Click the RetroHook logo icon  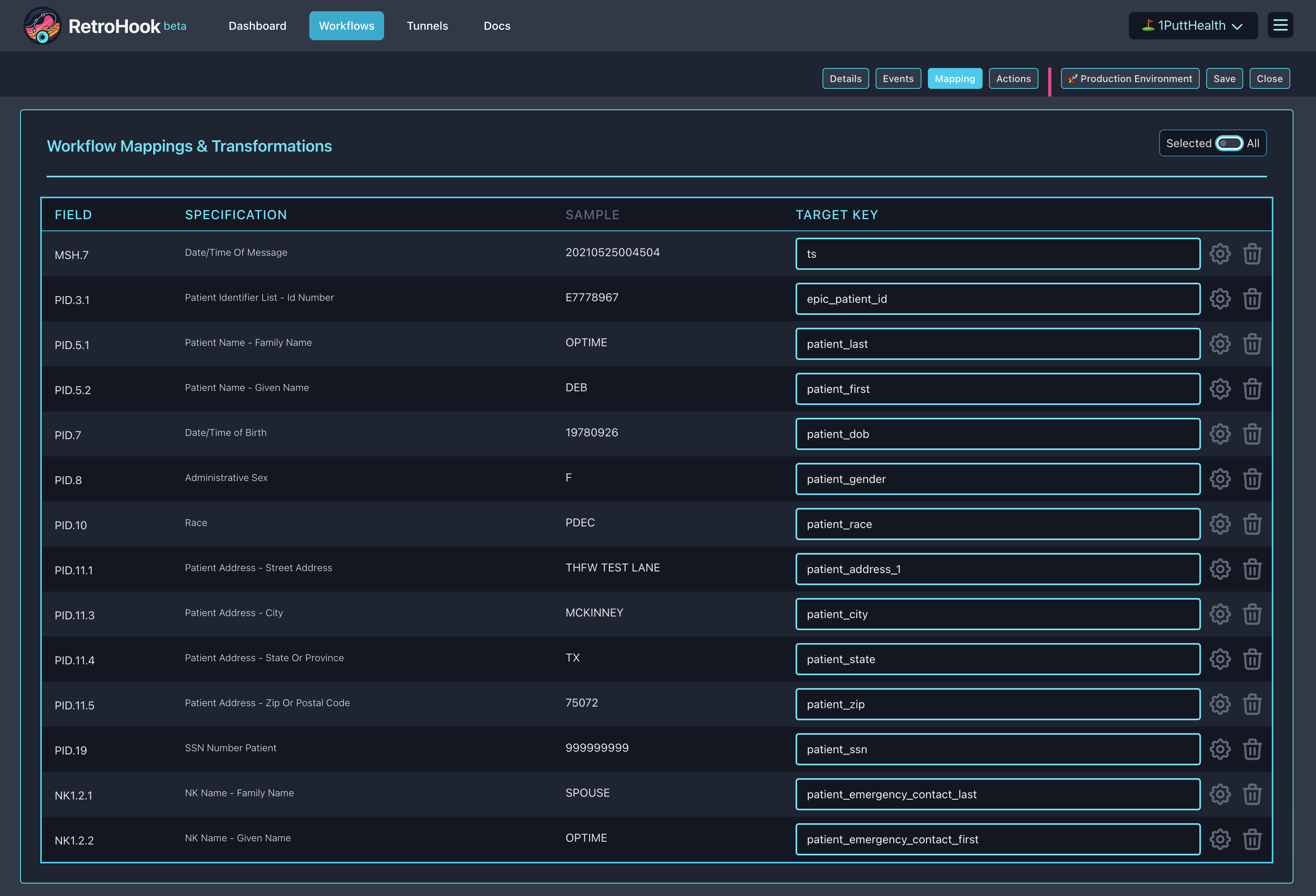click(x=42, y=25)
